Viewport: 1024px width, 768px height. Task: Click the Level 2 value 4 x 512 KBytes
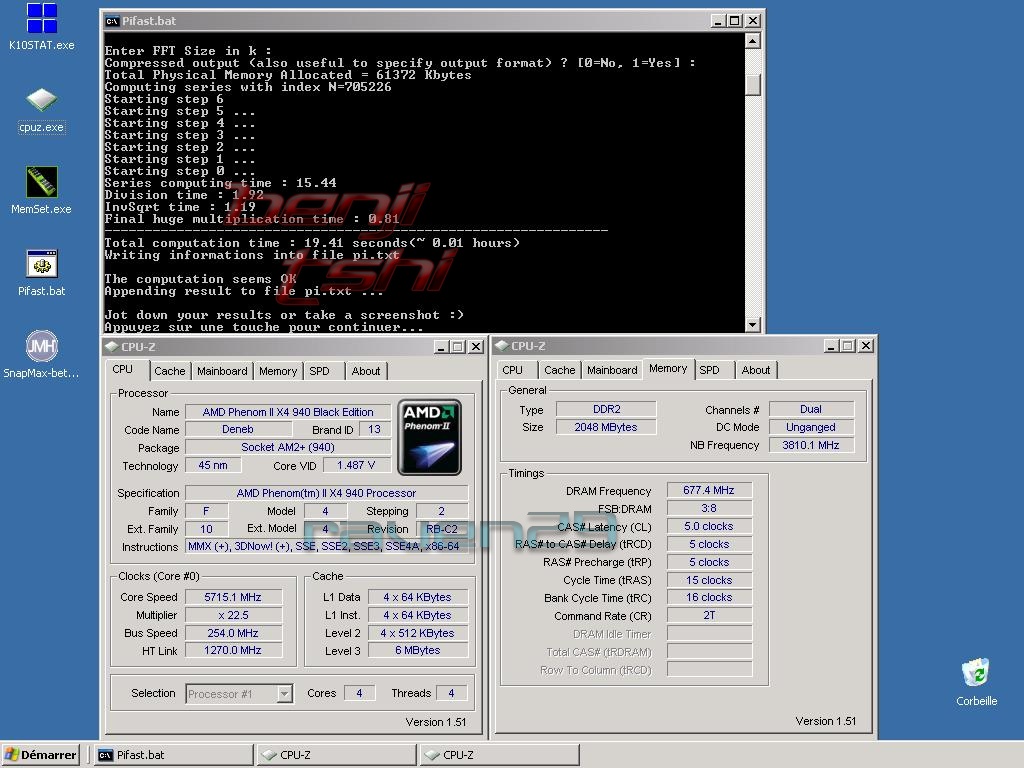418,633
